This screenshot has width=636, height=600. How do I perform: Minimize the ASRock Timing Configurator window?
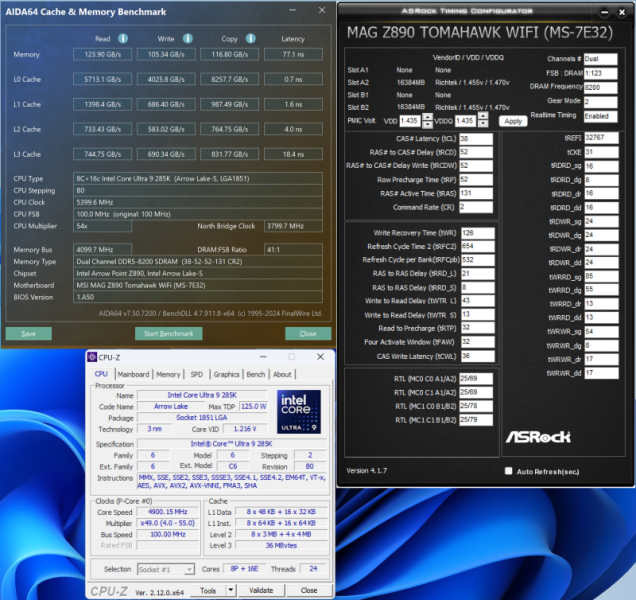(x=604, y=12)
